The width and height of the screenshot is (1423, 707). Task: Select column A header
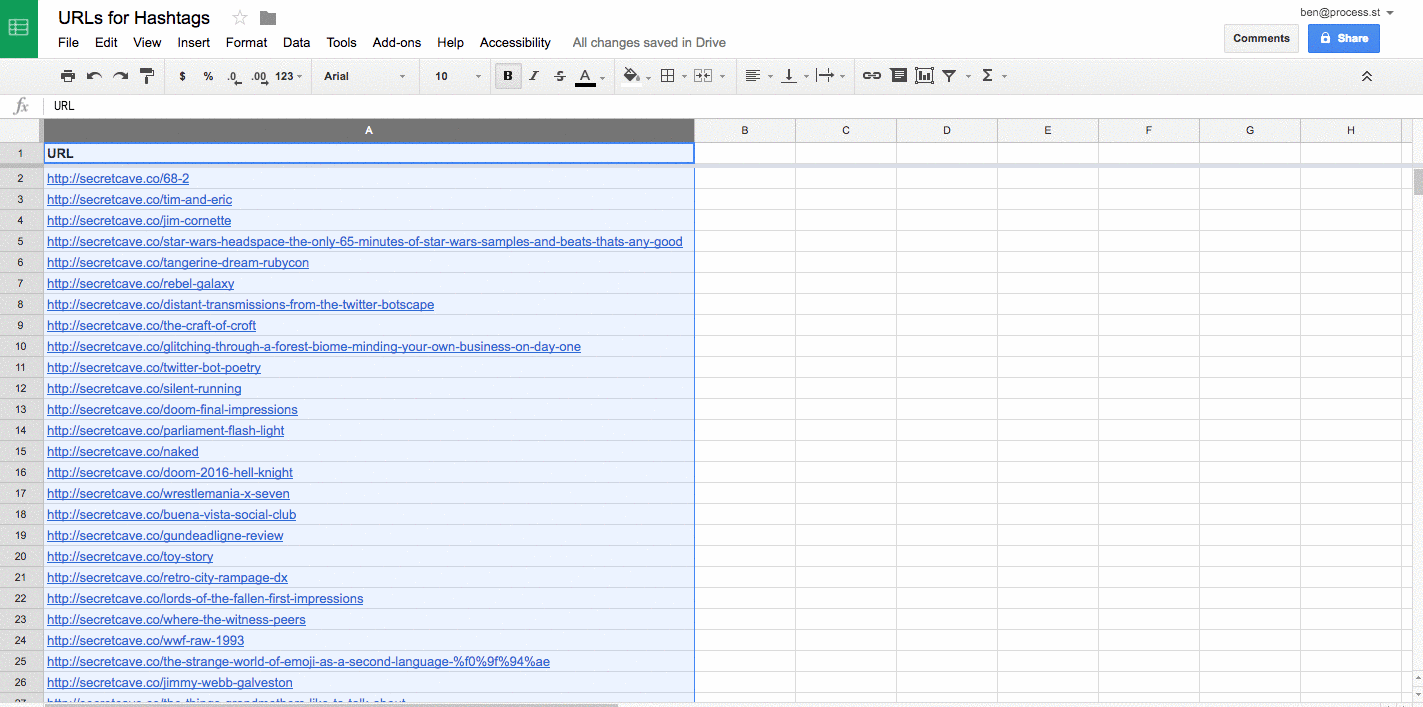(x=369, y=130)
